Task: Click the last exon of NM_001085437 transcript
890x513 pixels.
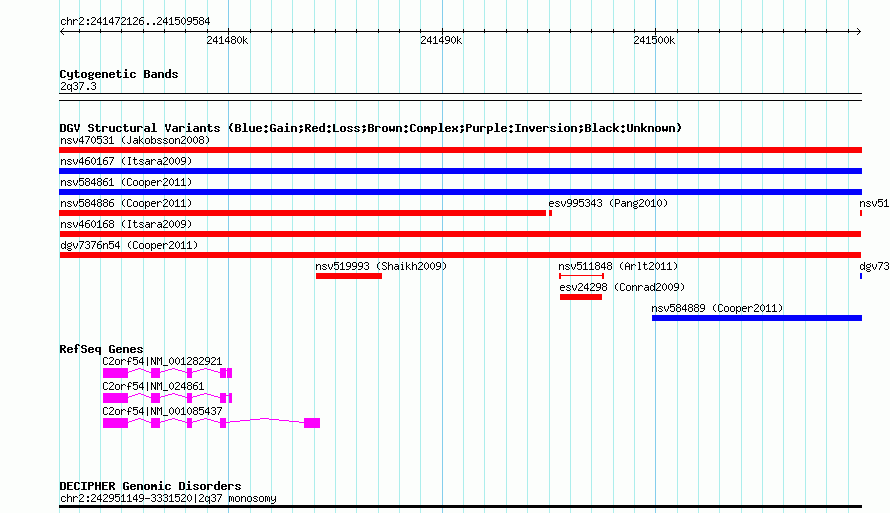Action: tap(312, 423)
